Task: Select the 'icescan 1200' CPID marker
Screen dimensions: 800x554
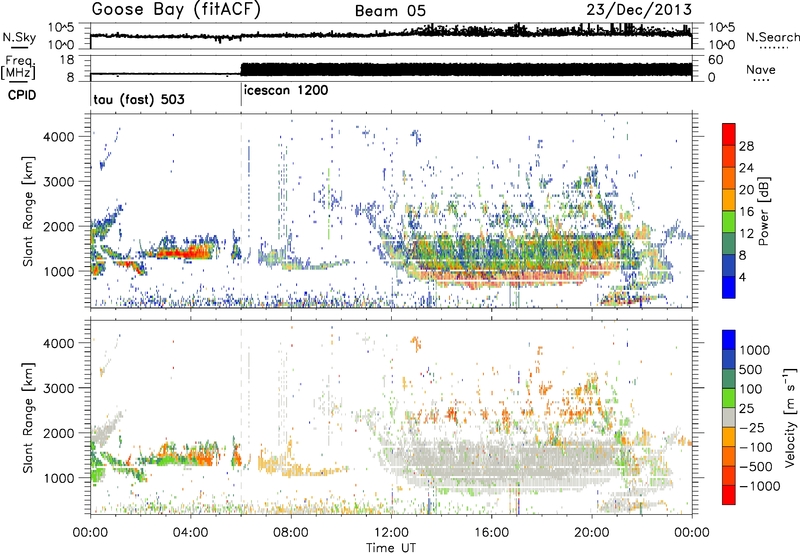Action: point(286,91)
